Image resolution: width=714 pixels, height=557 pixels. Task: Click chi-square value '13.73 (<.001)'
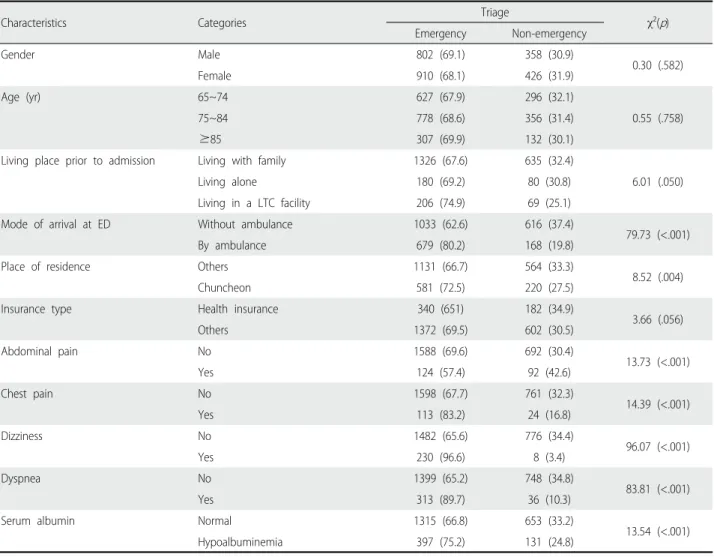[658, 362]
